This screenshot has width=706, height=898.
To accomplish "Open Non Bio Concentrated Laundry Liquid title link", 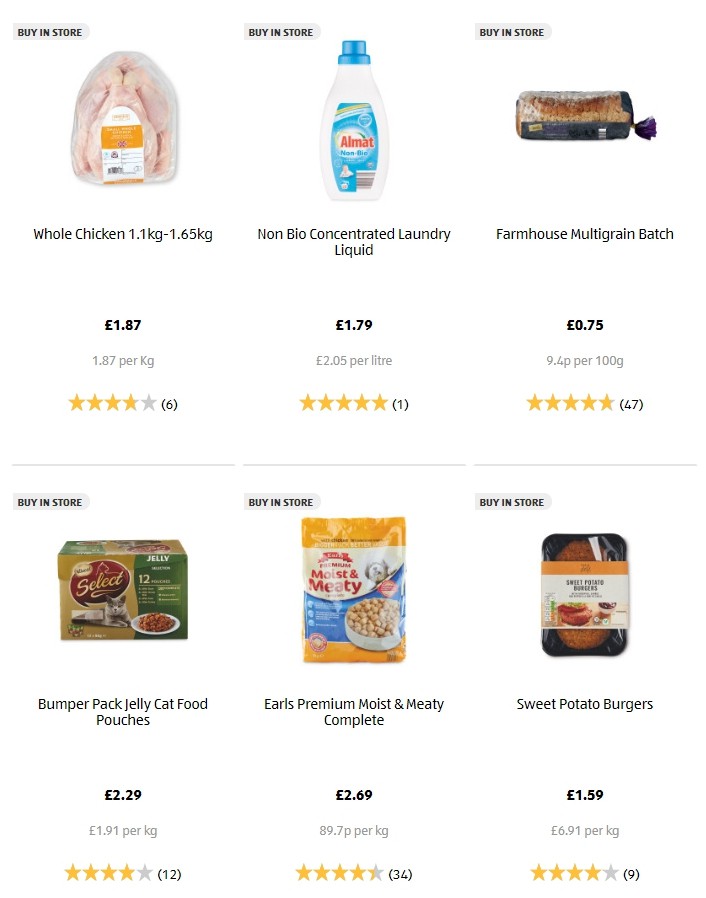I will [x=354, y=242].
